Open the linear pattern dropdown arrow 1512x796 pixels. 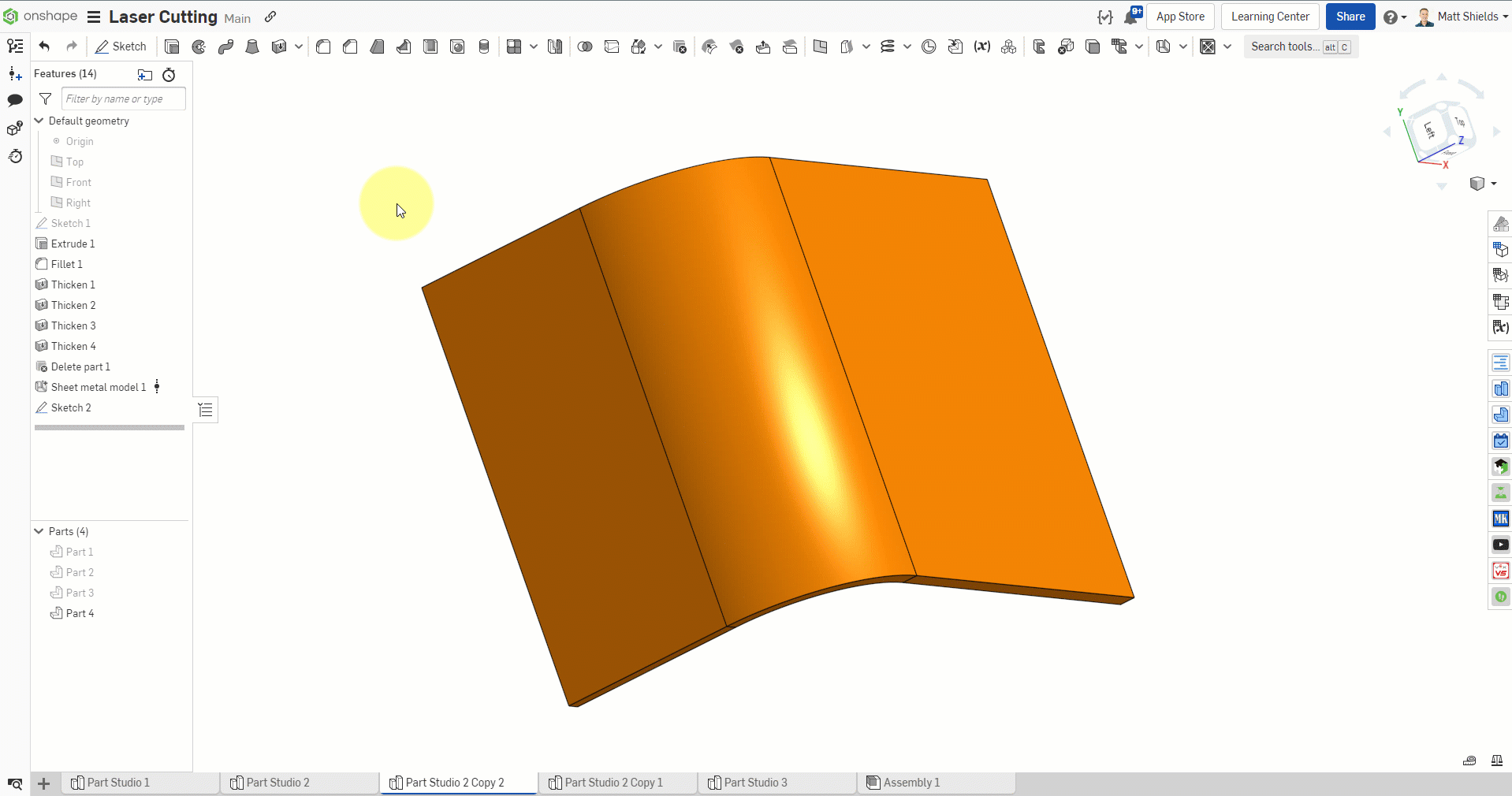pyautogui.click(x=533, y=46)
